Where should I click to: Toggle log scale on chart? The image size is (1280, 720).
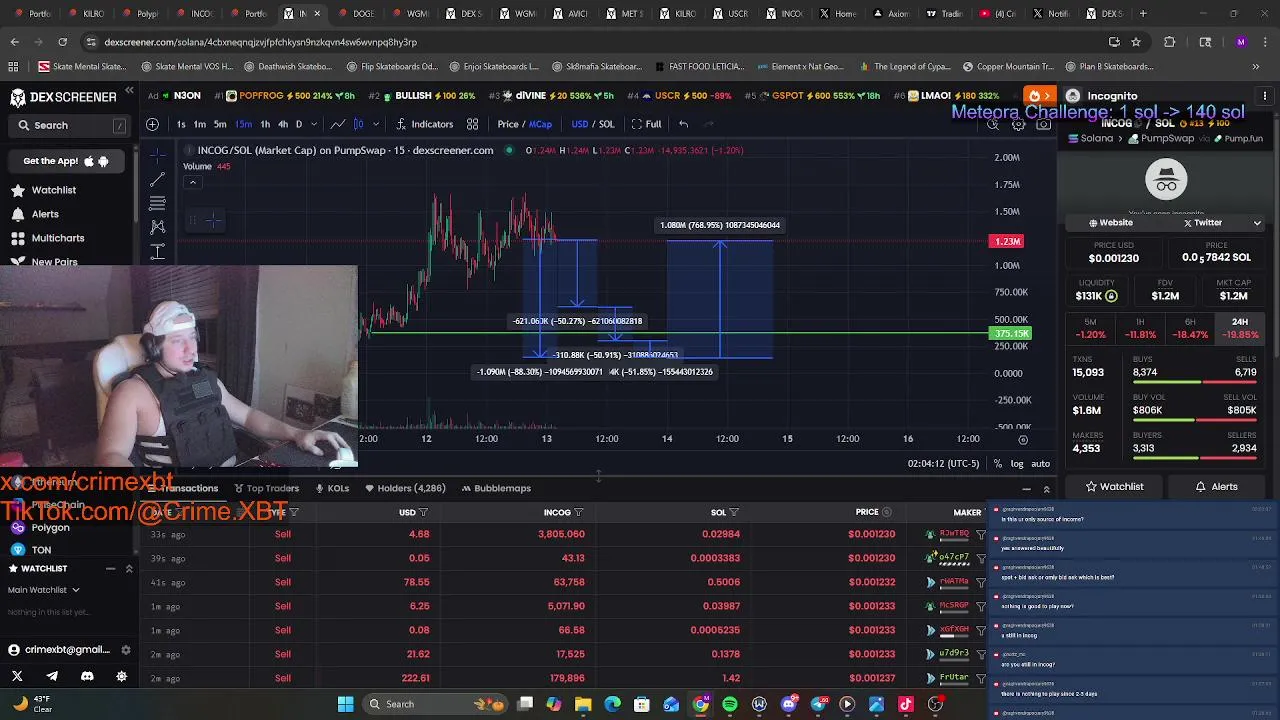pos(1017,464)
